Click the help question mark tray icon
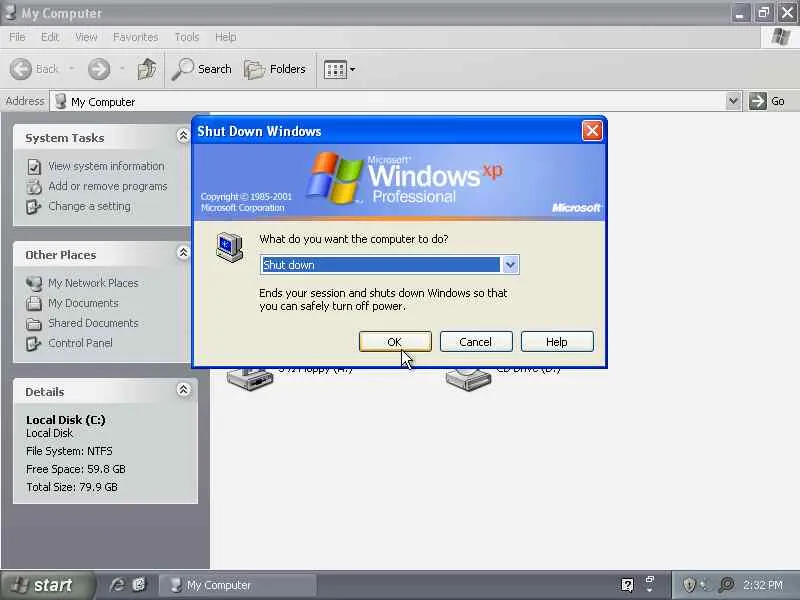This screenshot has height=600, width=800. 628,585
